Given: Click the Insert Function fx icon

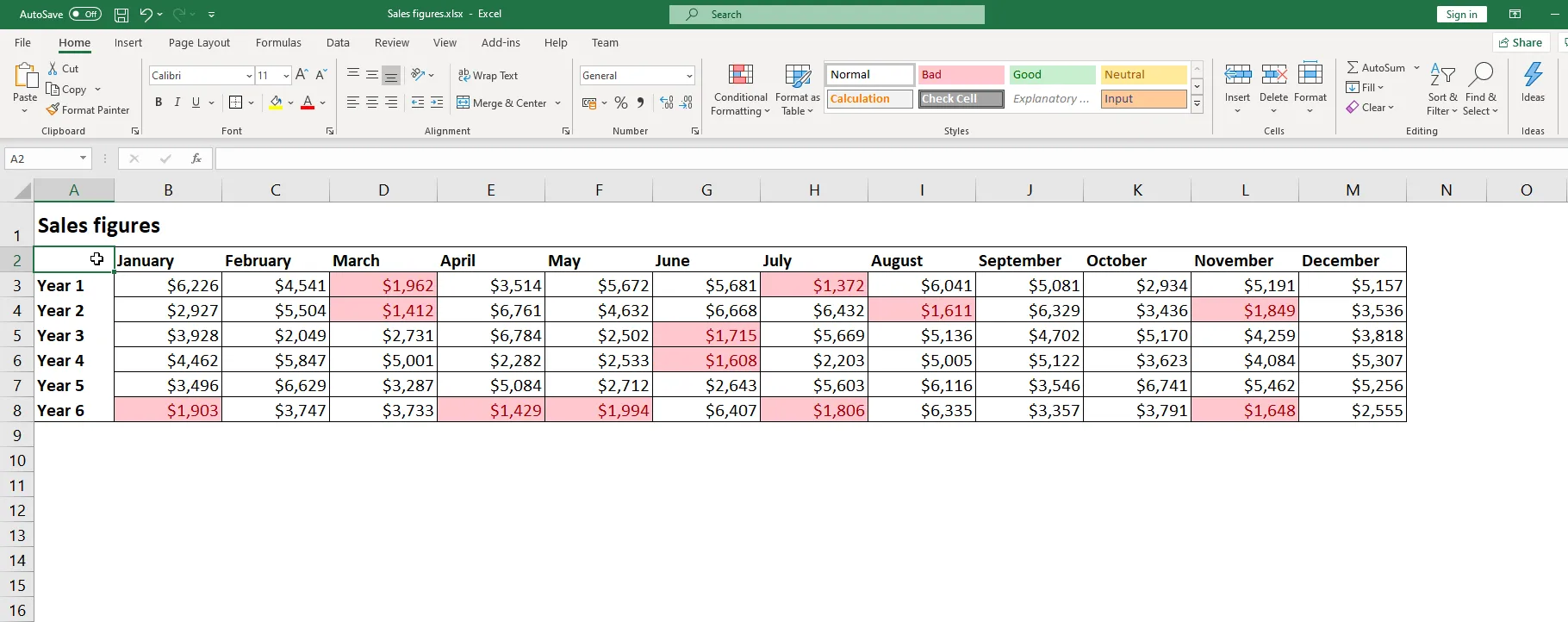Looking at the screenshot, I should pyautogui.click(x=196, y=159).
